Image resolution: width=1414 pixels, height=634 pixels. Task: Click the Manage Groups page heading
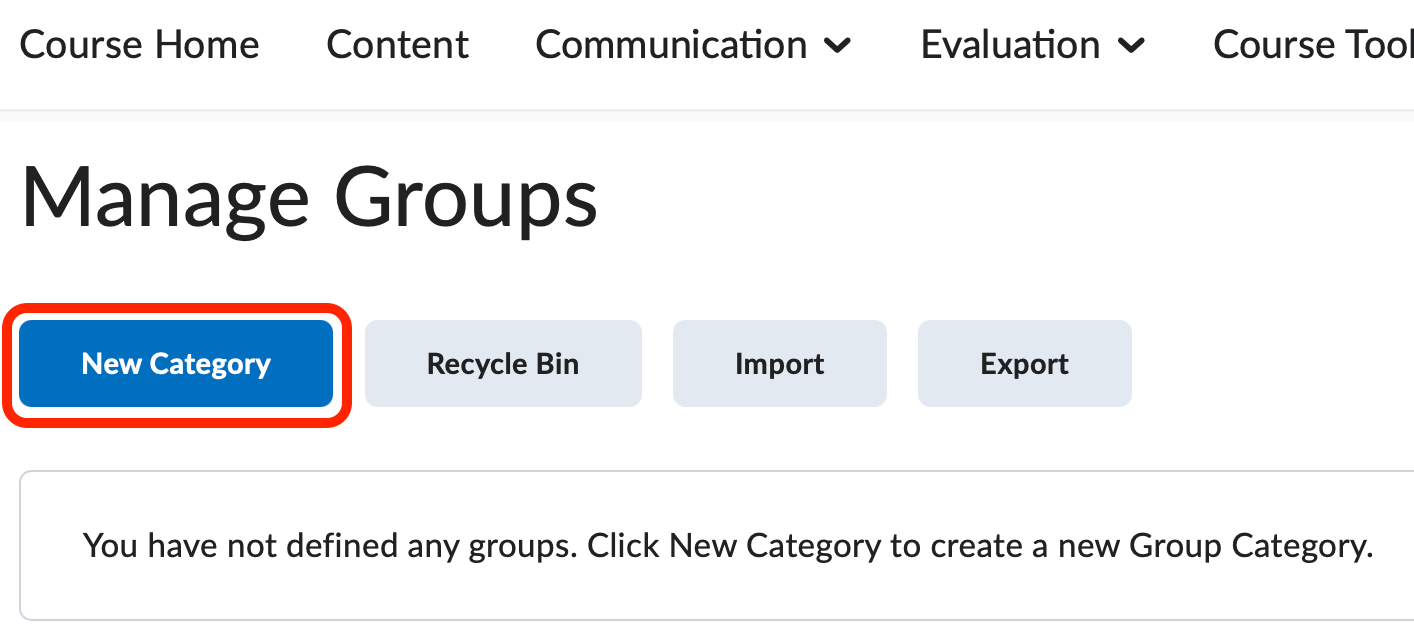(x=306, y=196)
